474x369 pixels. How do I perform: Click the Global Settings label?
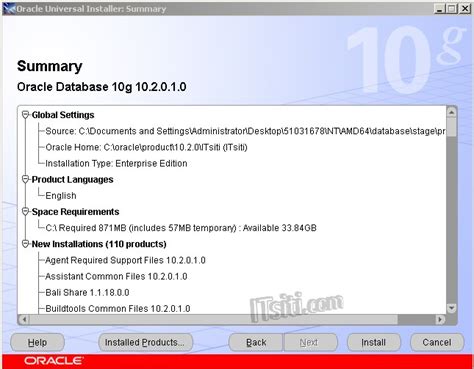[x=63, y=115]
